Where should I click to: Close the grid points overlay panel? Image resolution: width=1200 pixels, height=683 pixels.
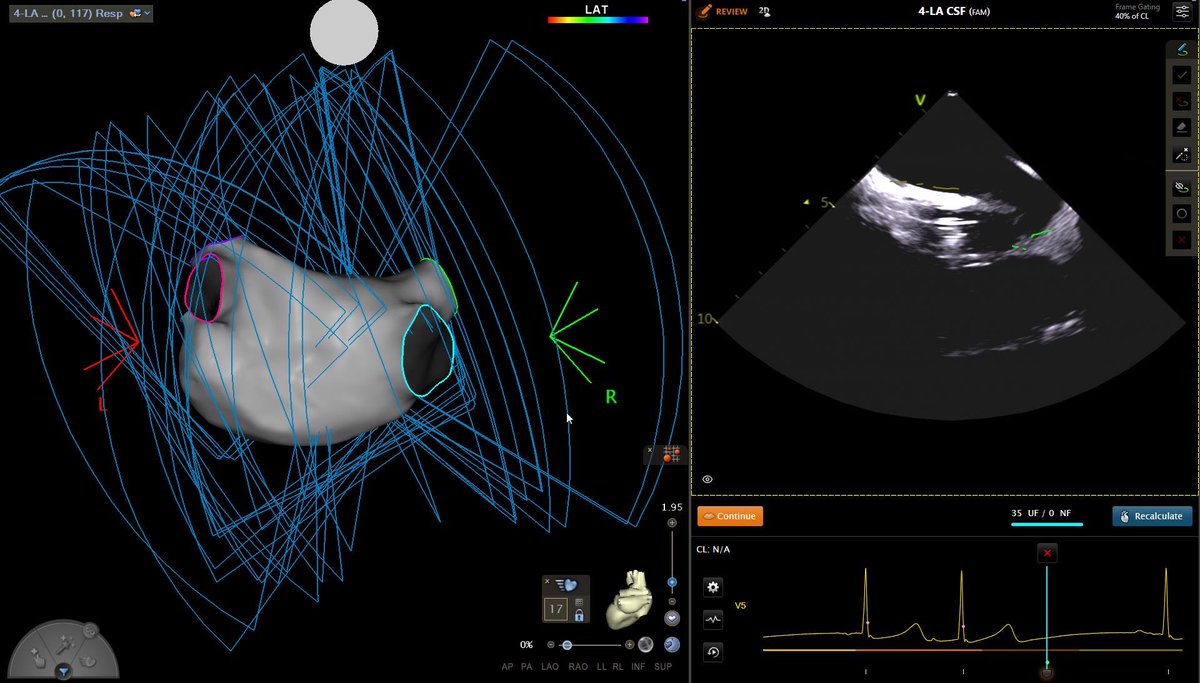650,450
